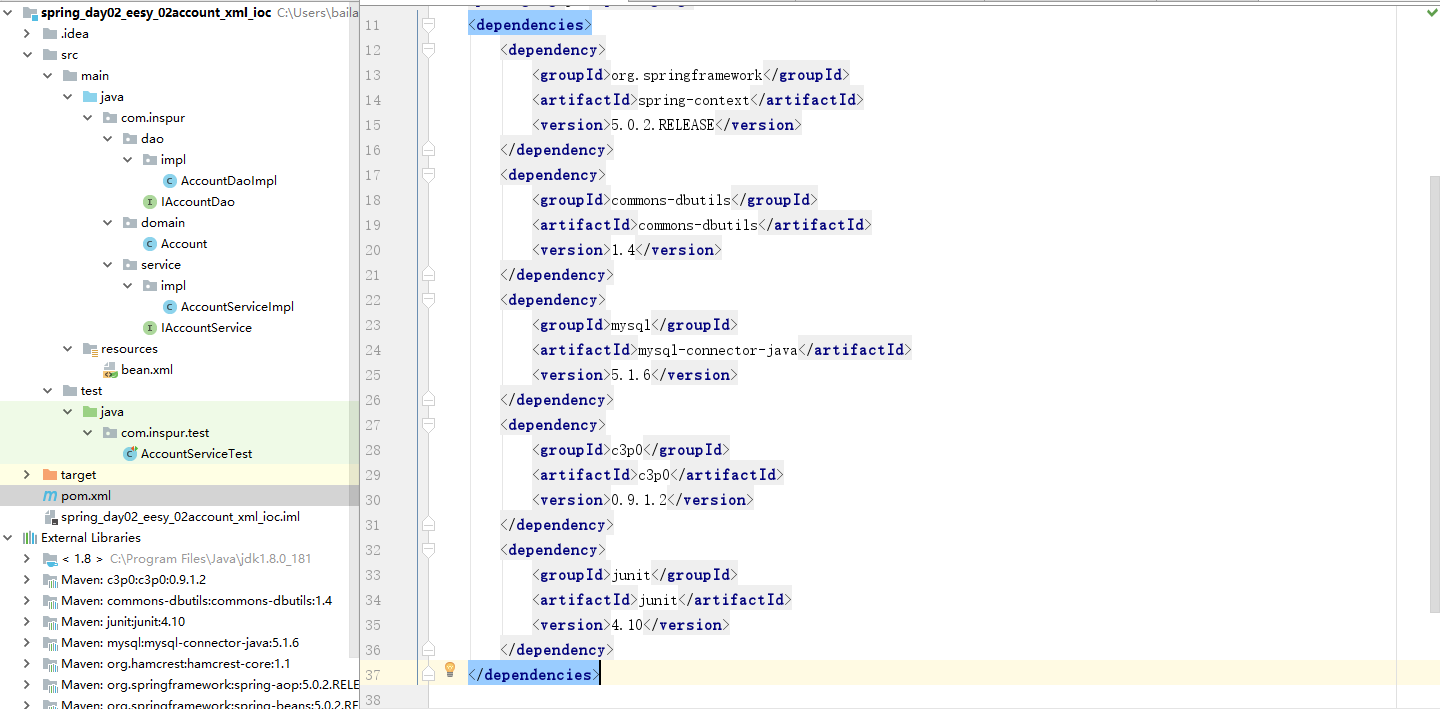
Task: Click the Maven spring-aop library icon
Action: (x=50, y=685)
